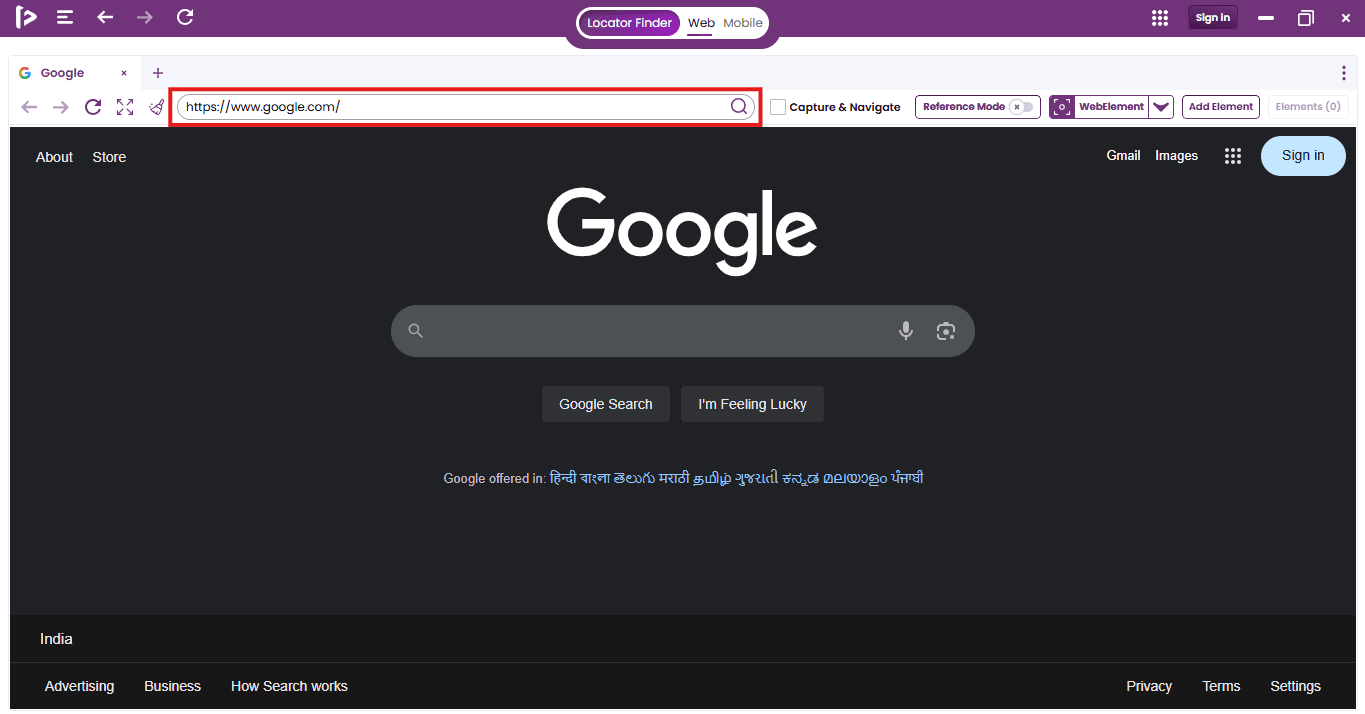Open the Settings footer menu
This screenshot has height=714, width=1365.
point(1295,686)
